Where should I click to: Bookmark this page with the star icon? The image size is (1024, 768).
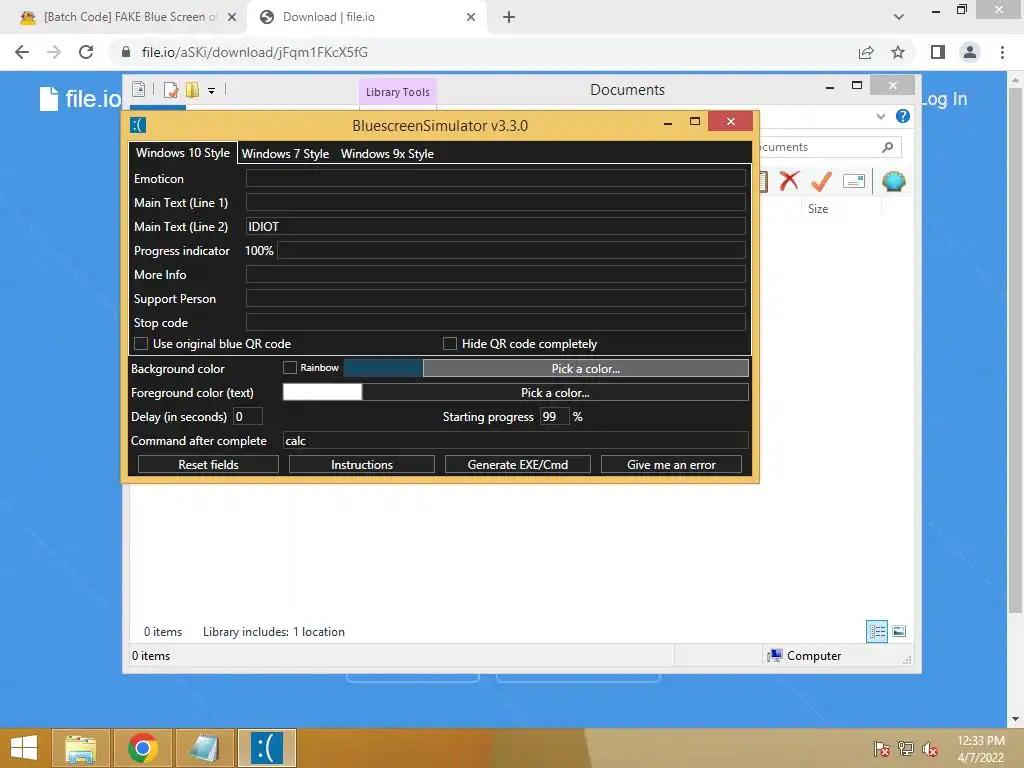click(898, 52)
